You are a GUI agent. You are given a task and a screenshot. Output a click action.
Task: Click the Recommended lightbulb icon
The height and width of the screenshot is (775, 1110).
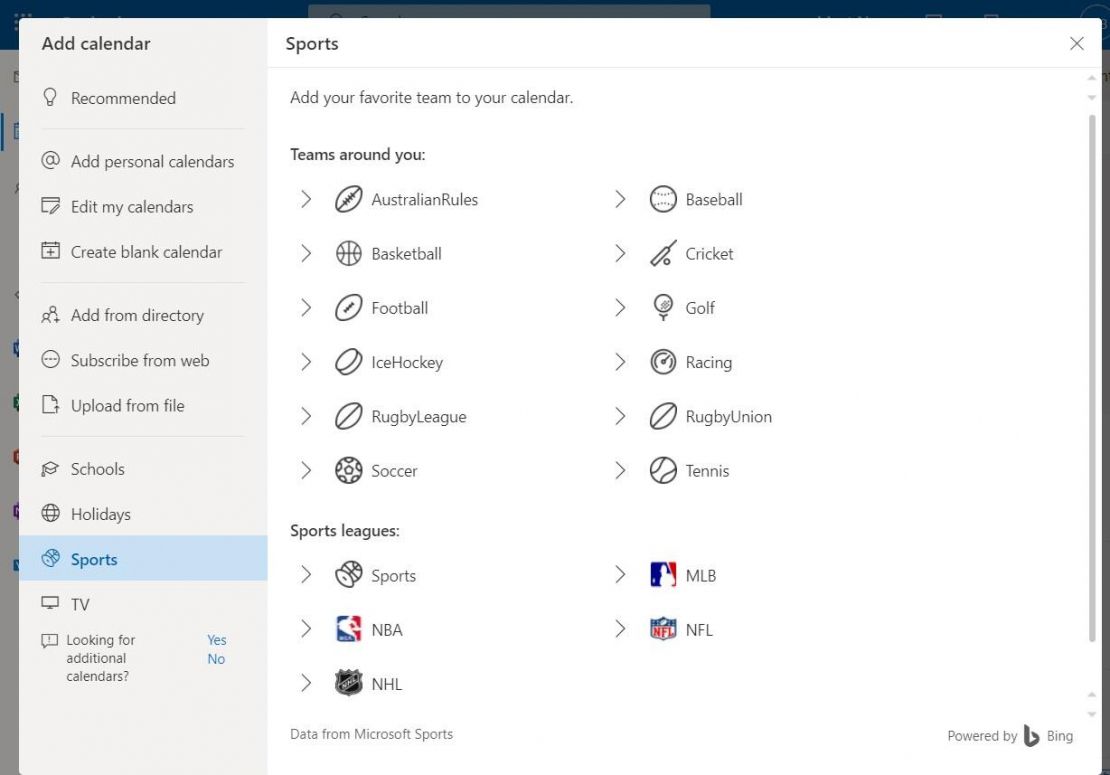click(x=51, y=97)
